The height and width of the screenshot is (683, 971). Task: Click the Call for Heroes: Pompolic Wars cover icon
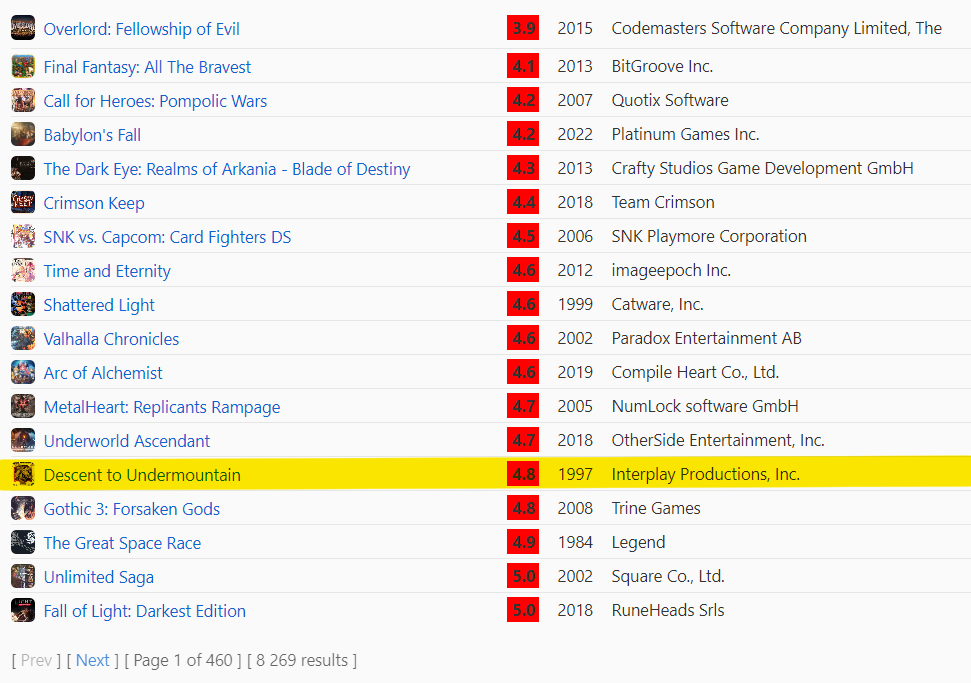coord(23,100)
